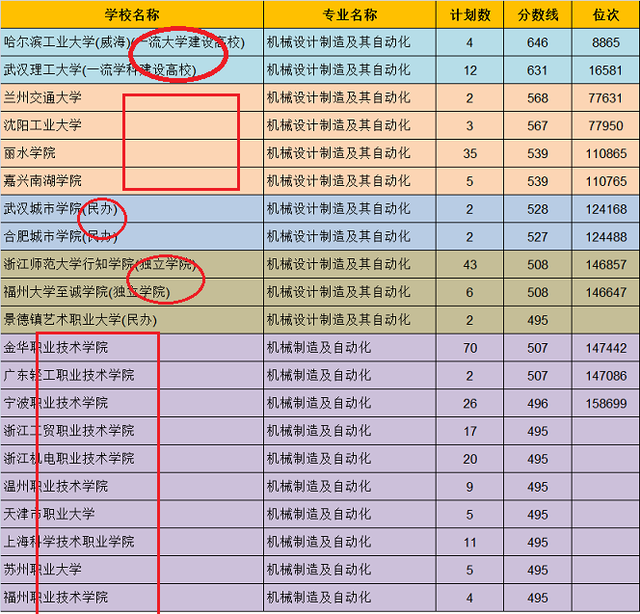Select the 景德镇艺术职业大学(民办) cell
640x614 pixels.
[132, 320]
